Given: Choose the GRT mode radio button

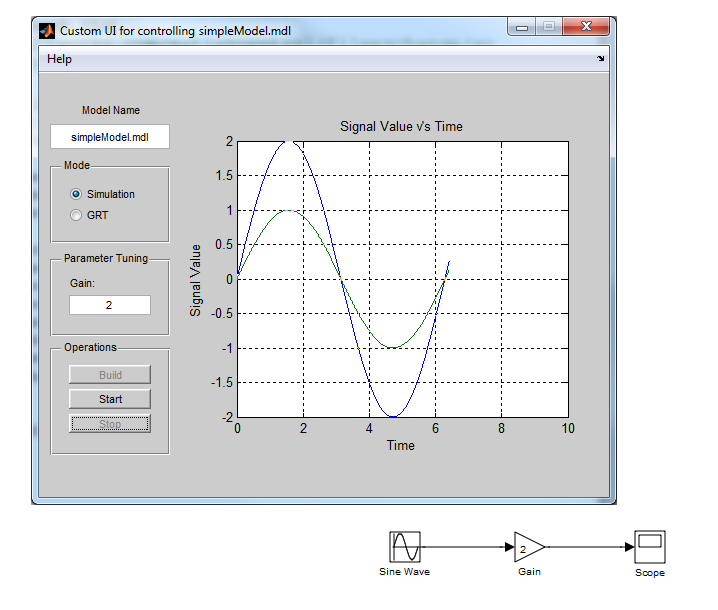Looking at the screenshot, I should pyautogui.click(x=76, y=215).
